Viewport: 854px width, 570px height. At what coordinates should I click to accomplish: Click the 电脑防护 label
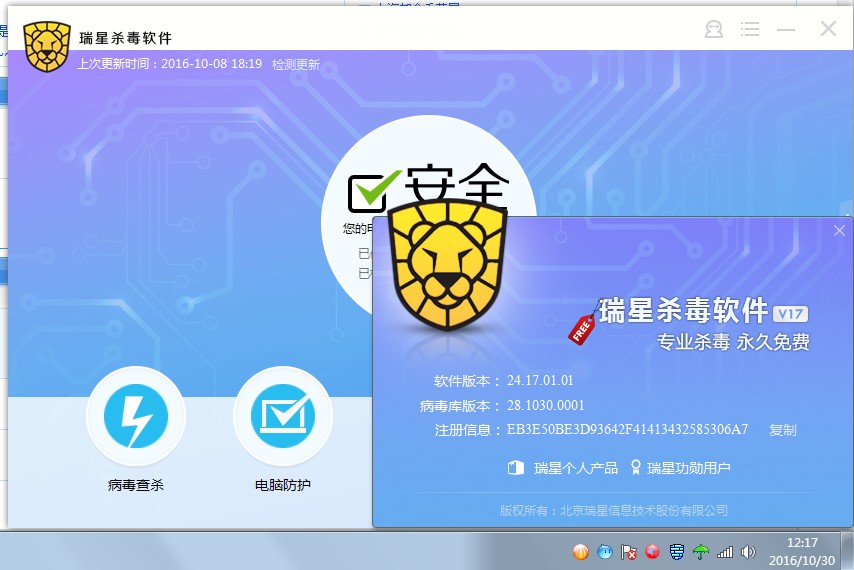tap(283, 485)
